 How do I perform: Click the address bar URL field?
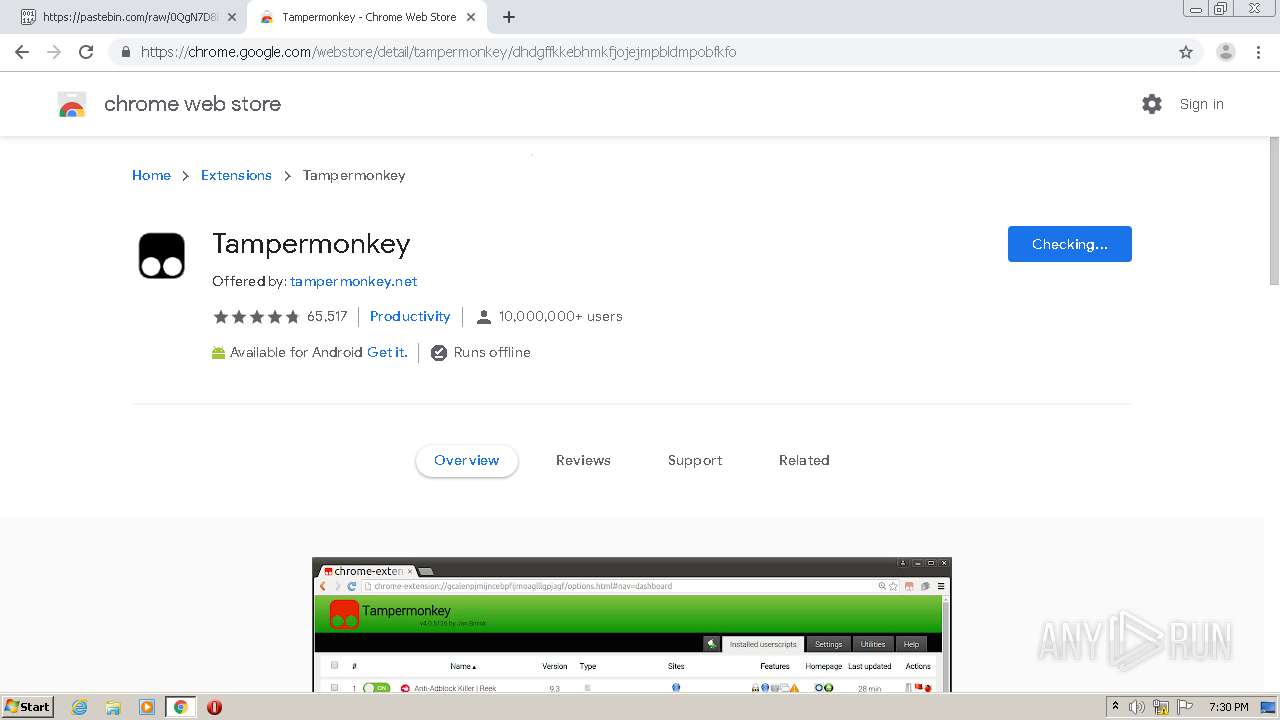click(x=640, y=52)
